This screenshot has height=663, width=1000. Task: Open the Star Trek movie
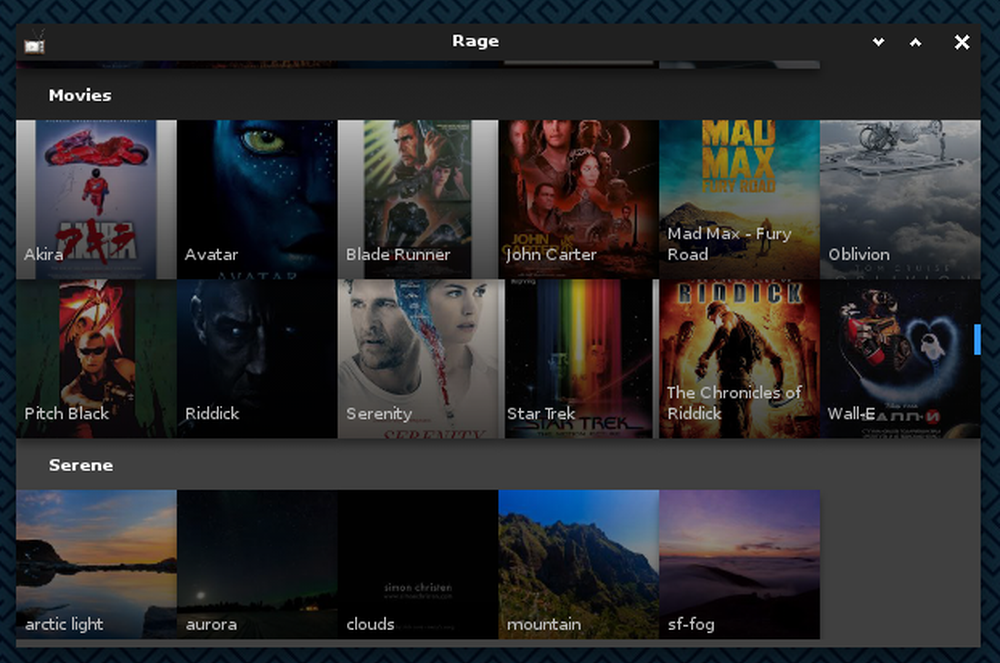pos(578,359)
